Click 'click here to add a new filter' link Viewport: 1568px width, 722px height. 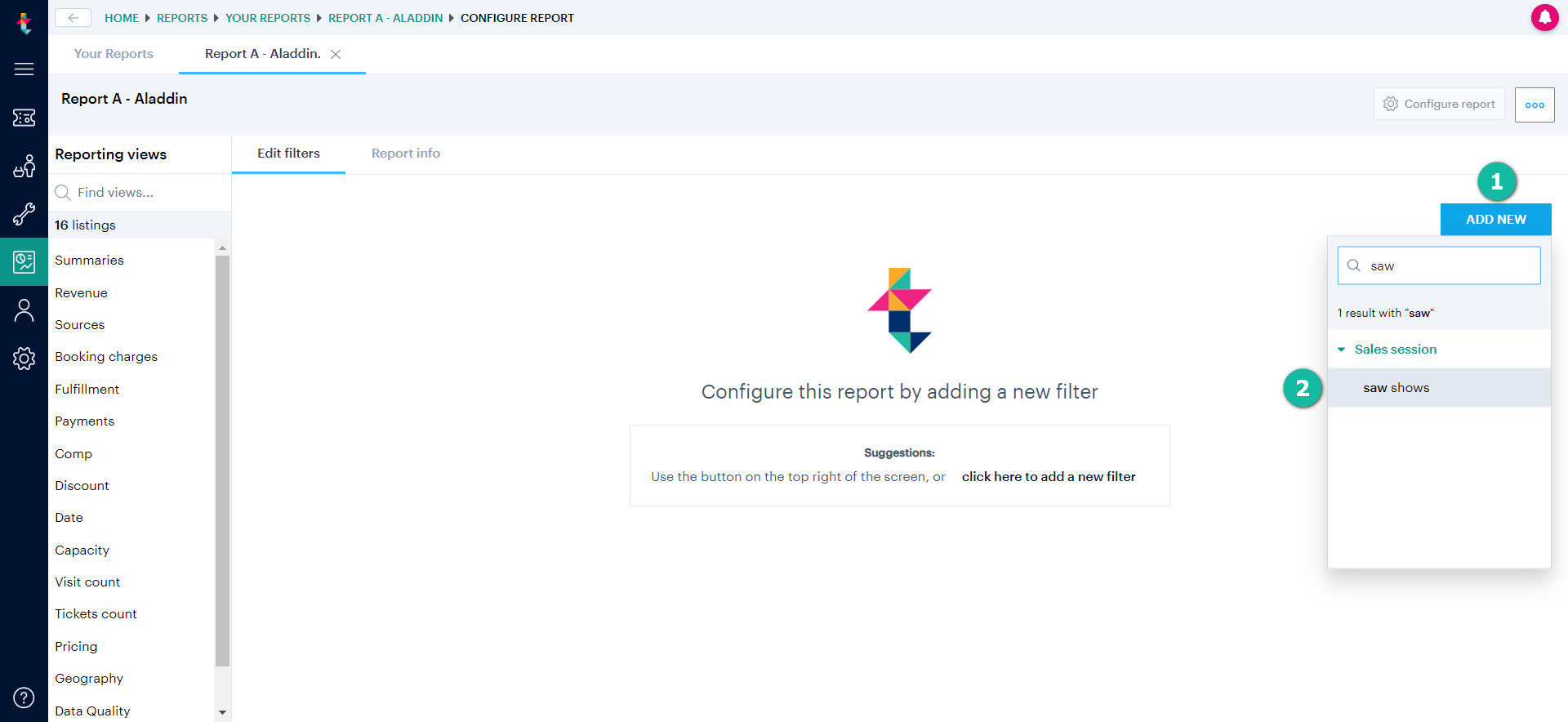pos(1049,476)
